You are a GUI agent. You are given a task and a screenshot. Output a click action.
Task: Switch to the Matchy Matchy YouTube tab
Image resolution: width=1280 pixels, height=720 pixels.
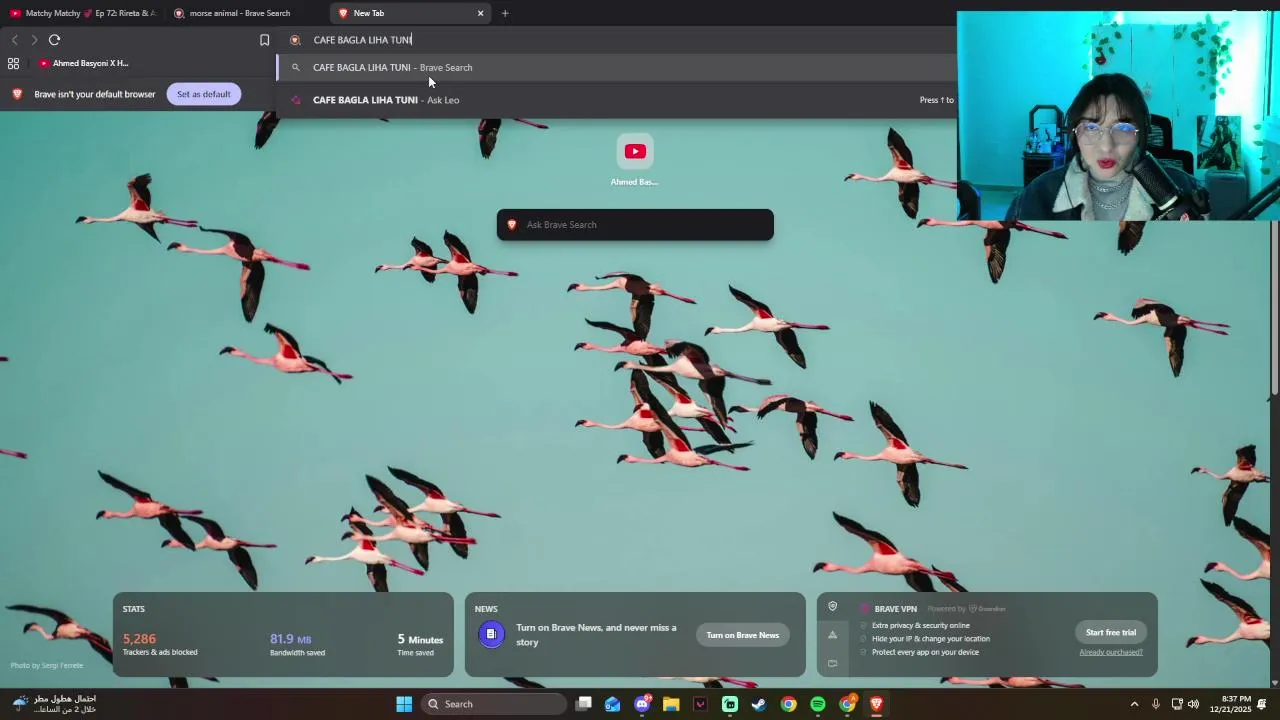pyautogui.click(x=82, y=13)
